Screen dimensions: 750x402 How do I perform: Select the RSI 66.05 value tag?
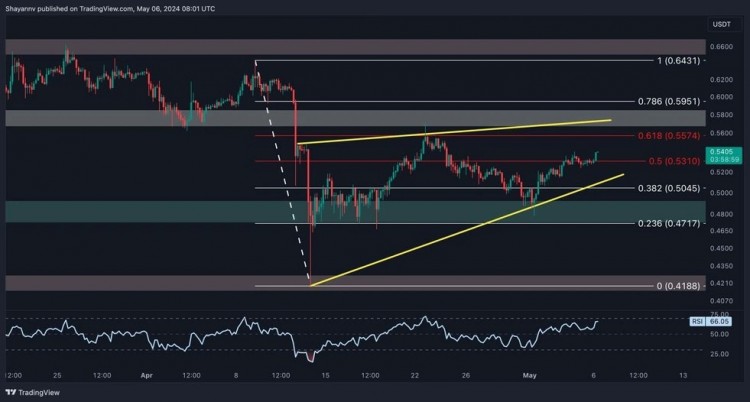tap(711, 322)
